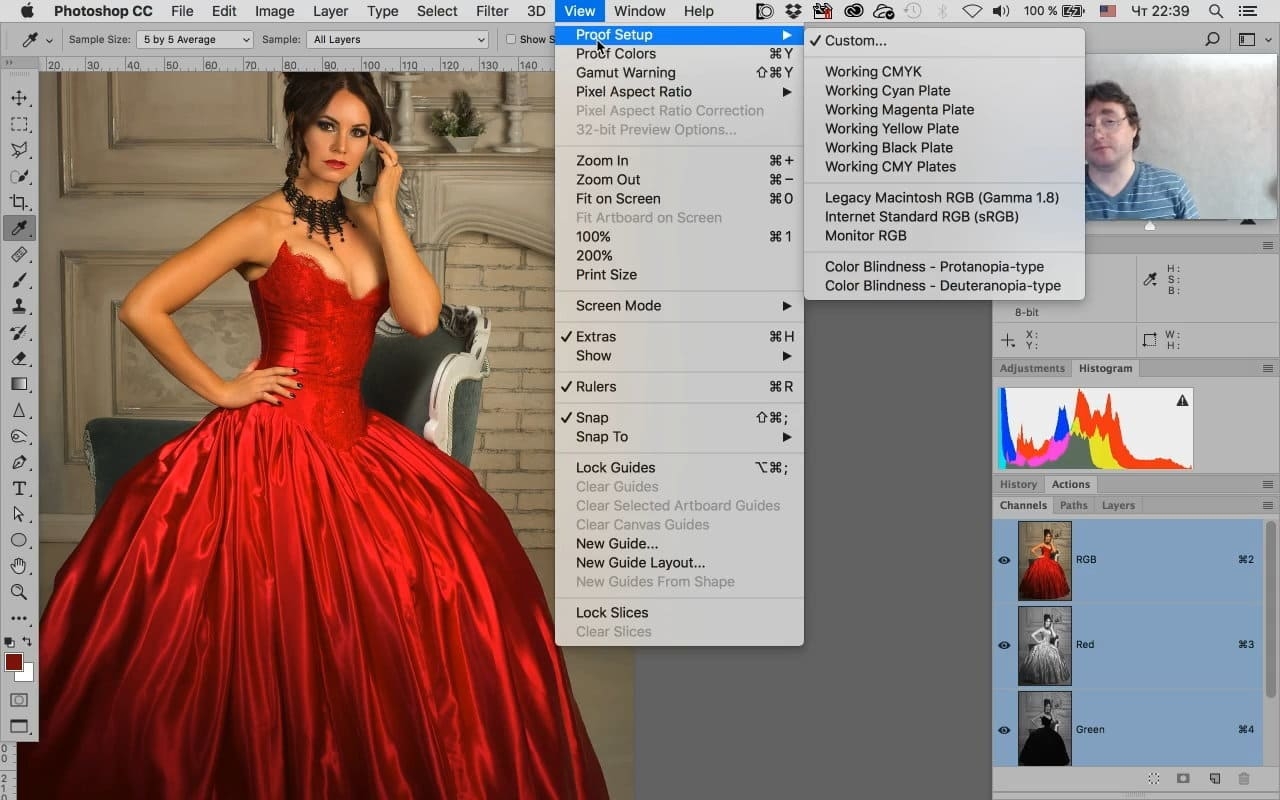Toggle Quick Mask mode icon
This screenshot has width=1280, height=800.
(19, 700)
